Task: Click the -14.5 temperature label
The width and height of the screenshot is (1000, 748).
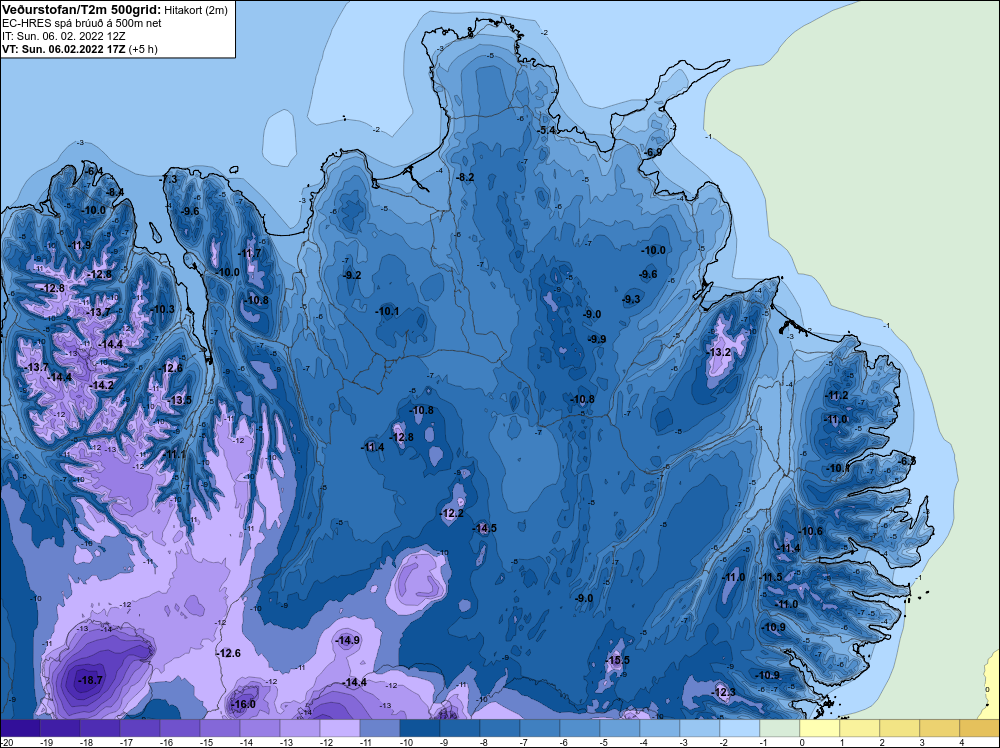Action: [x=484, y=528]
